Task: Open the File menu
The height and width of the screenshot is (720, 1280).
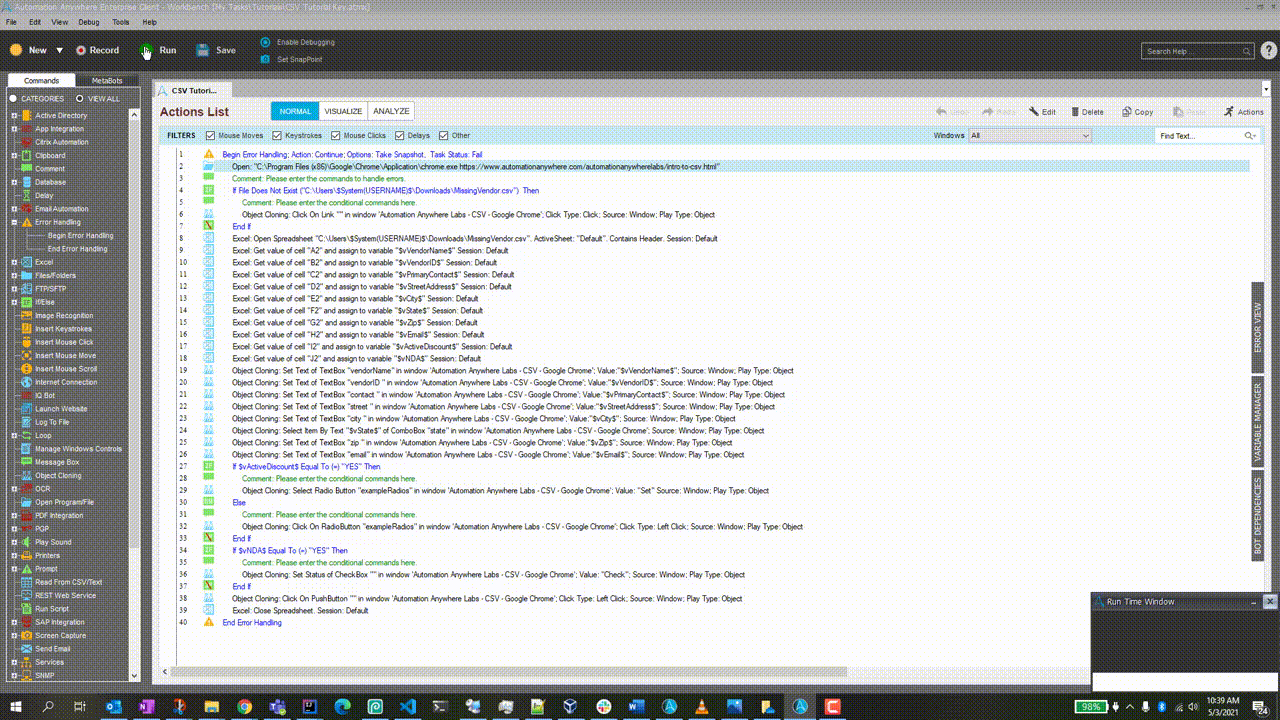Action: click(11, 21)
